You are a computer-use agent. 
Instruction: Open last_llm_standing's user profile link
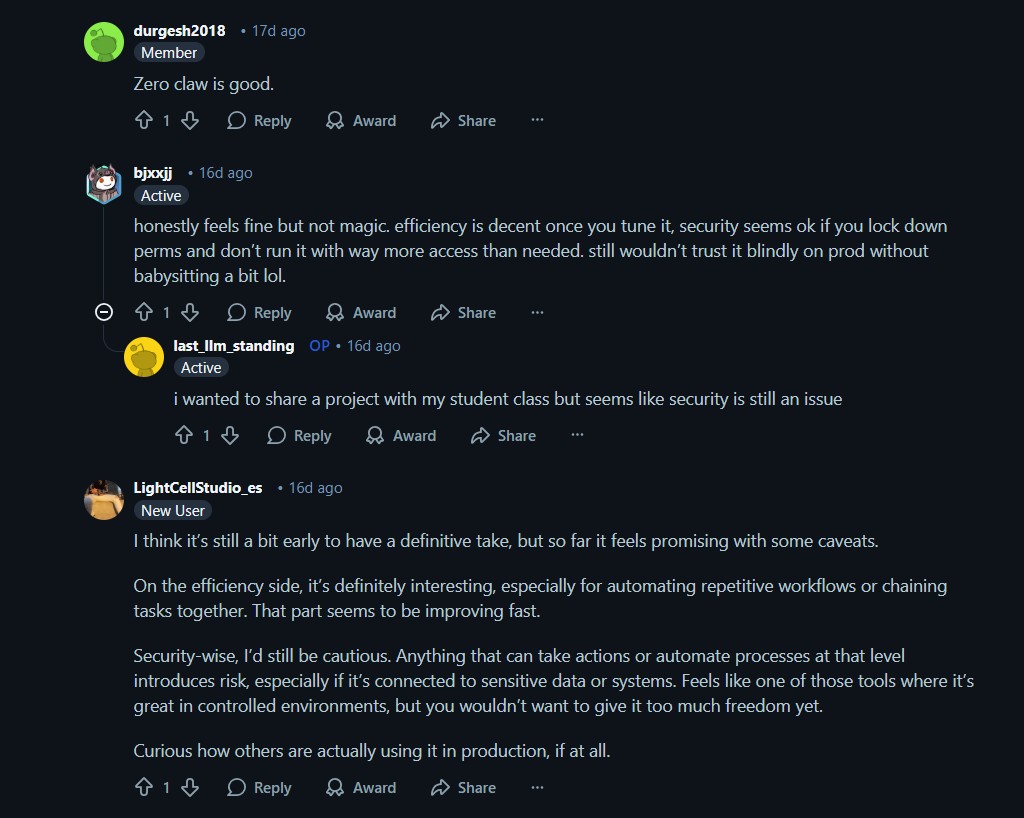click(234, 346)
